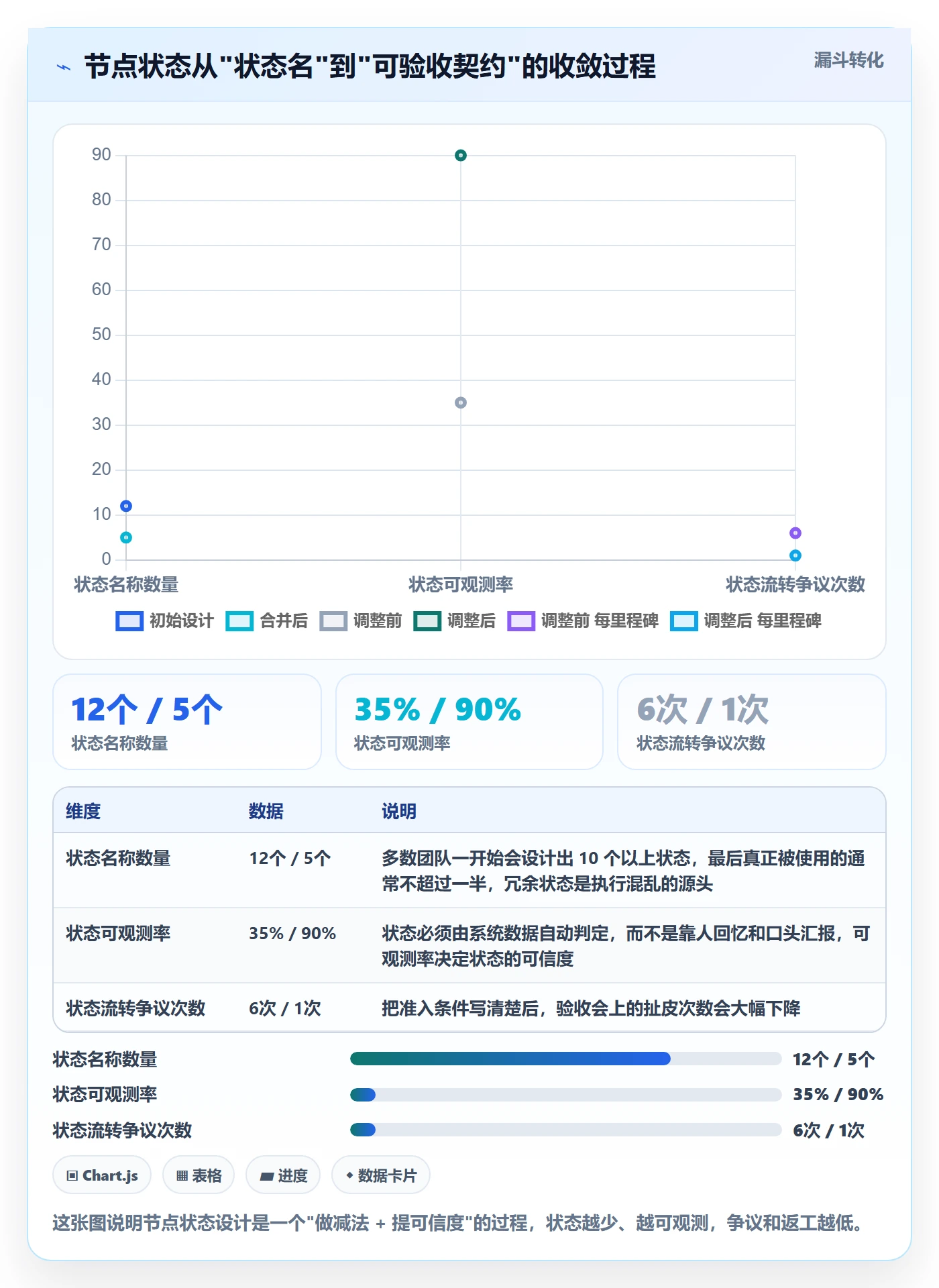The image size is (939, 1288).
Task: Click the light blue data point at 1
Action: click(x=795, y=555)
